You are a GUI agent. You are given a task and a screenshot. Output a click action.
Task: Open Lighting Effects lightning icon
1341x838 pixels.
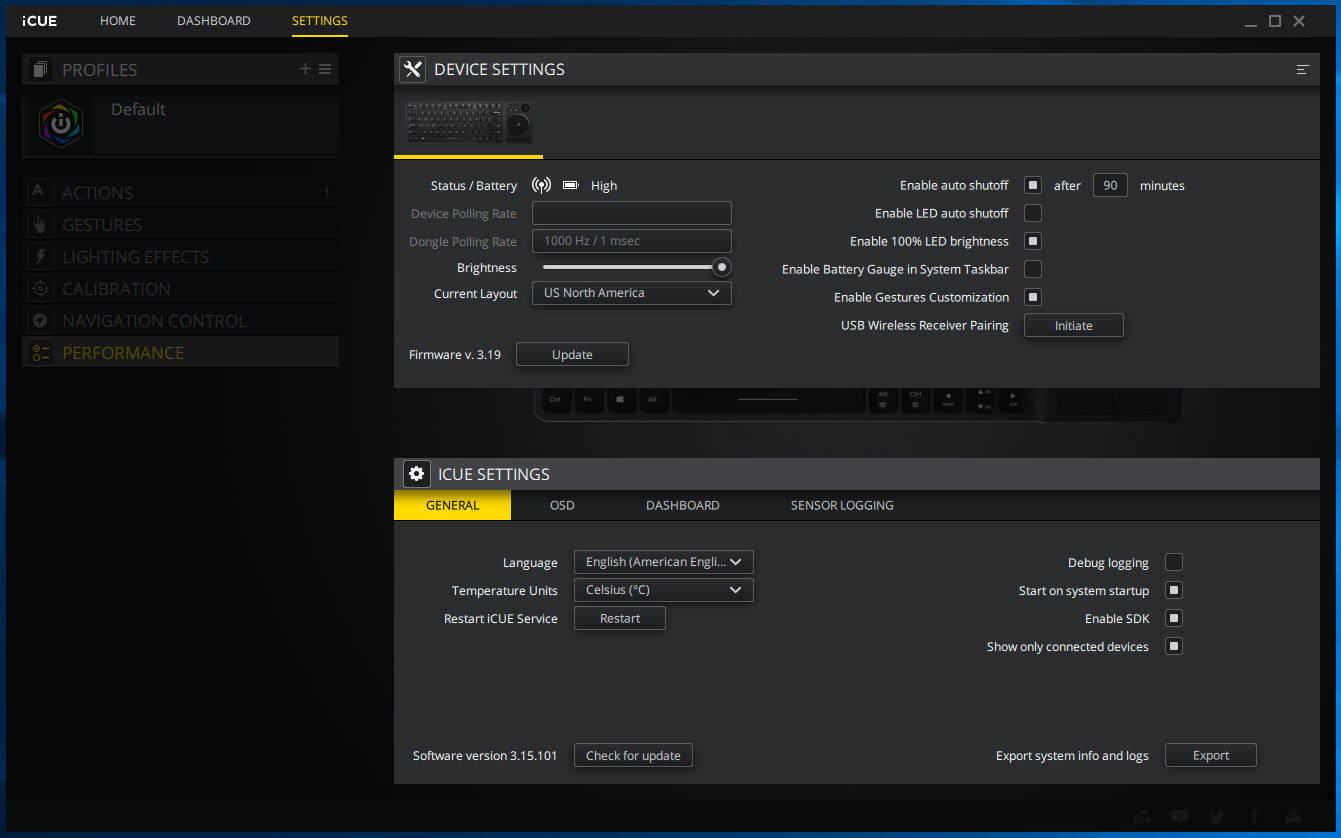pos(39,256)
